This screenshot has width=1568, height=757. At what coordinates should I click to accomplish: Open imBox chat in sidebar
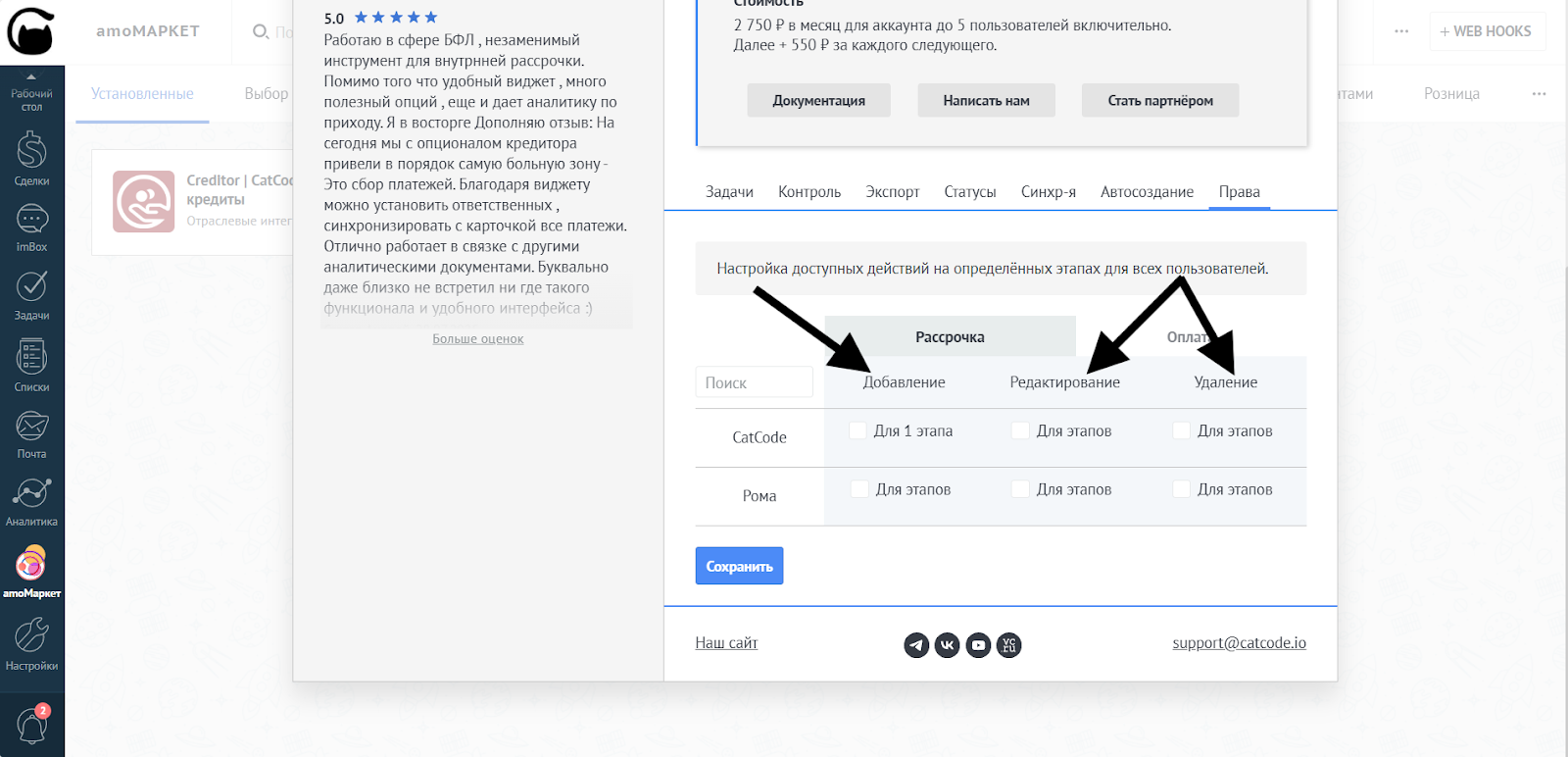(x=31, y=227)
